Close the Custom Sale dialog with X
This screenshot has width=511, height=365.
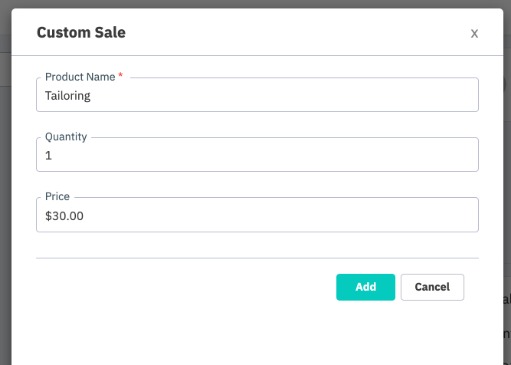point(474,33)
